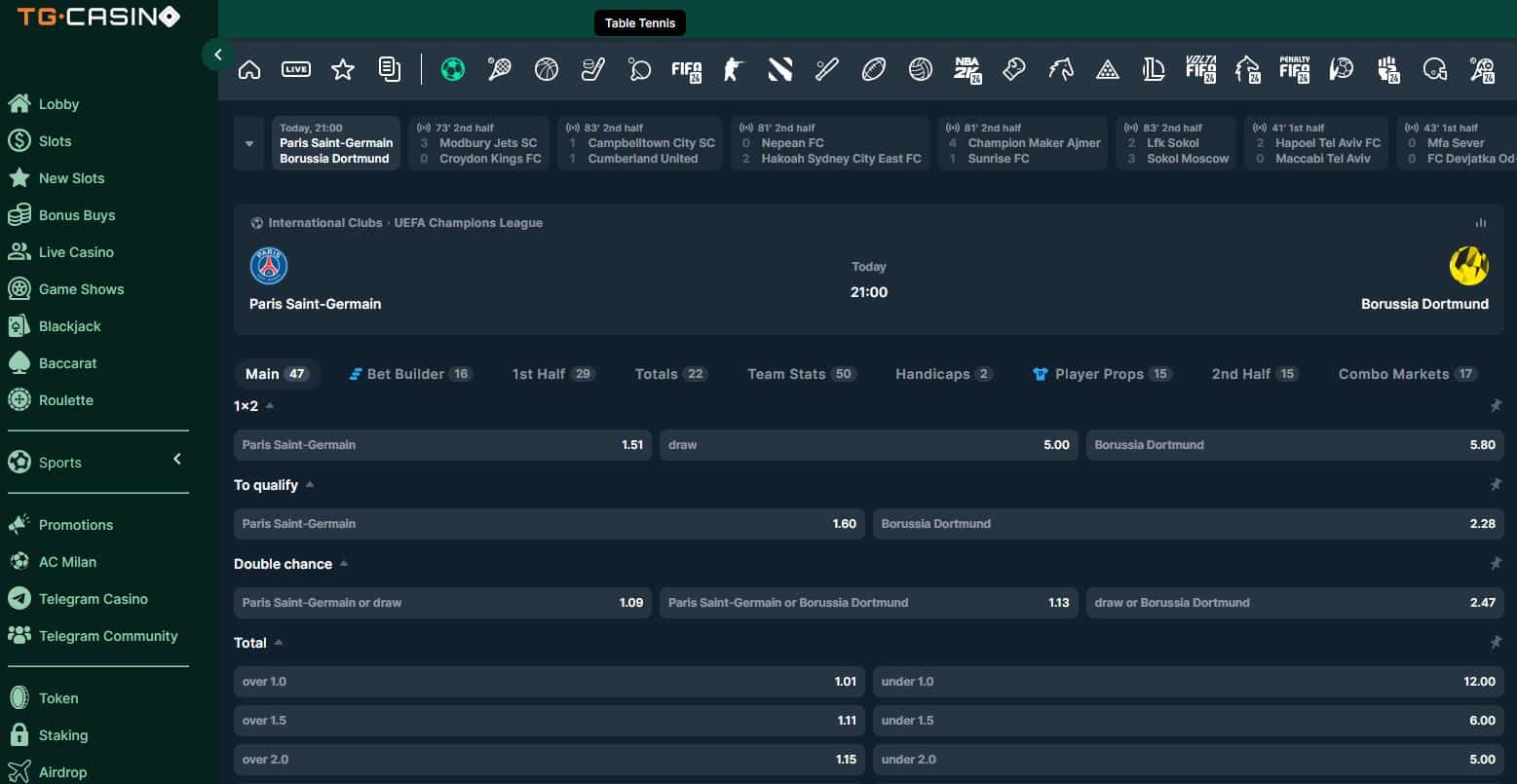This screenshot has width=1517, height=784.
Task: Switch to the Team Stats tab
Action: tap(802, 374)
